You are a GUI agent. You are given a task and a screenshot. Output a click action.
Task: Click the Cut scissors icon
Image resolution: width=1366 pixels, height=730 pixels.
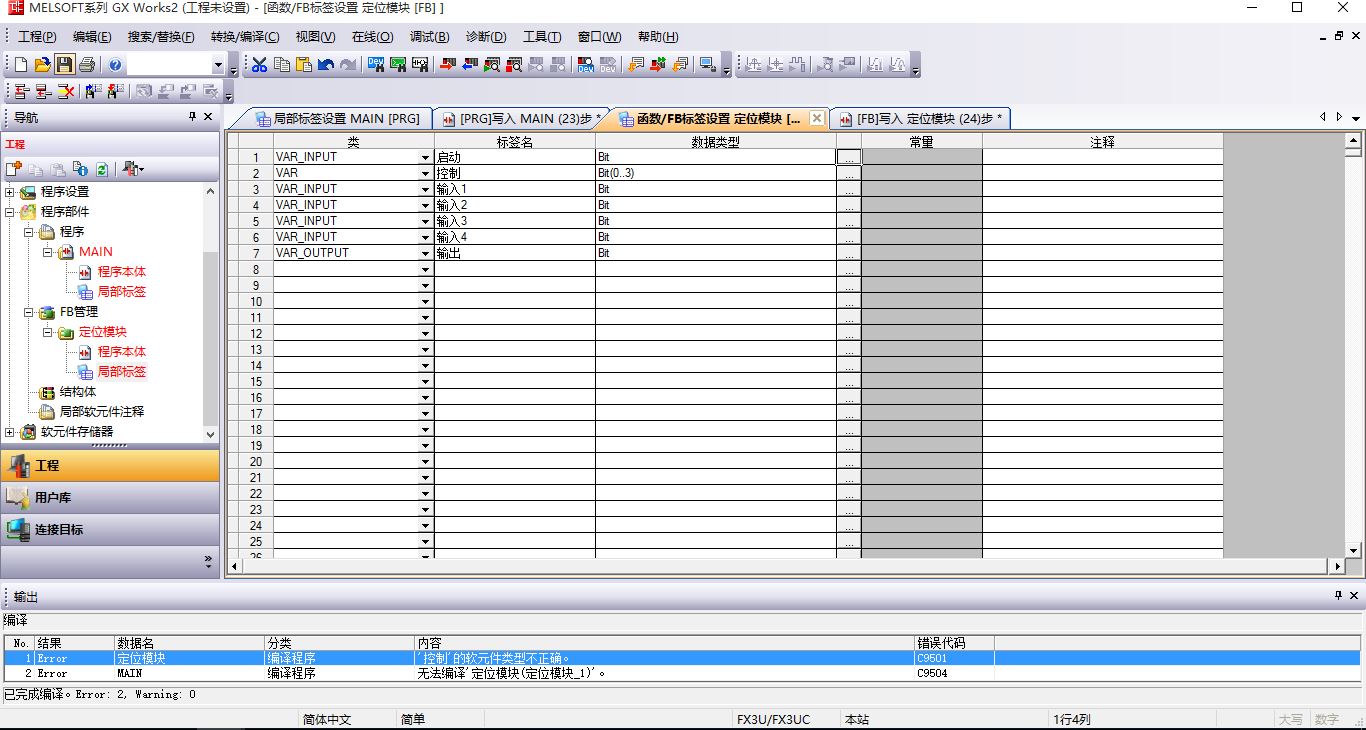[259, 65]
